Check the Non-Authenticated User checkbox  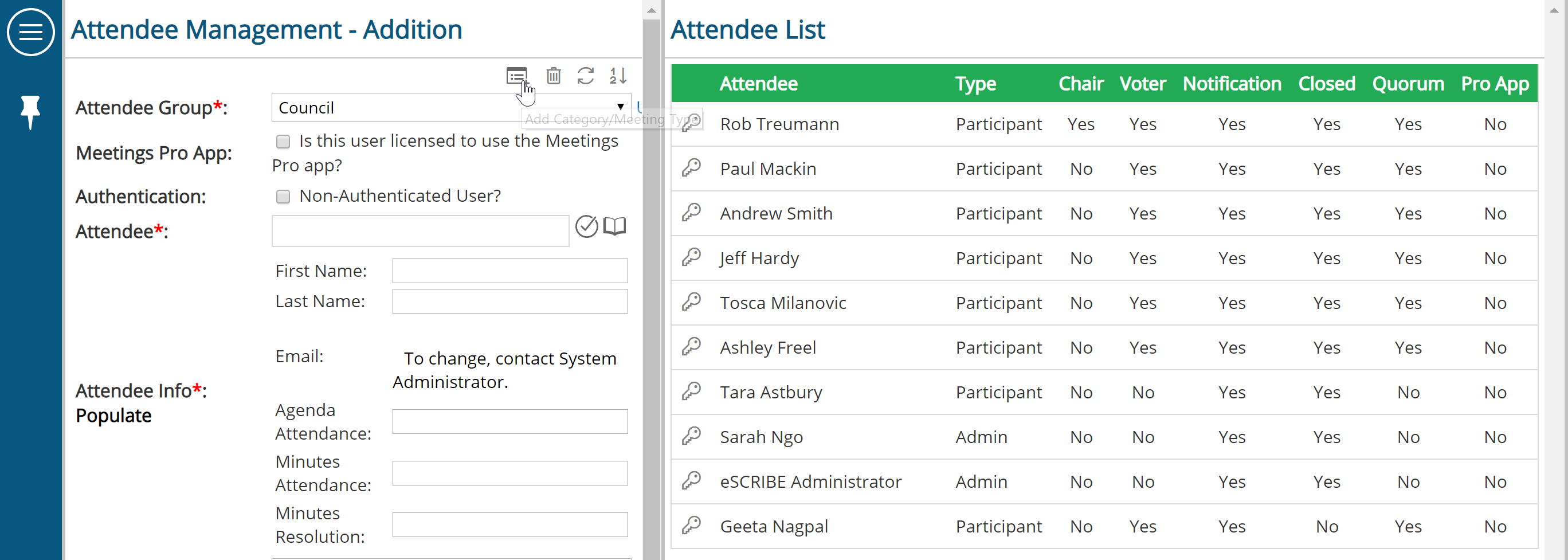coord(283,197)
